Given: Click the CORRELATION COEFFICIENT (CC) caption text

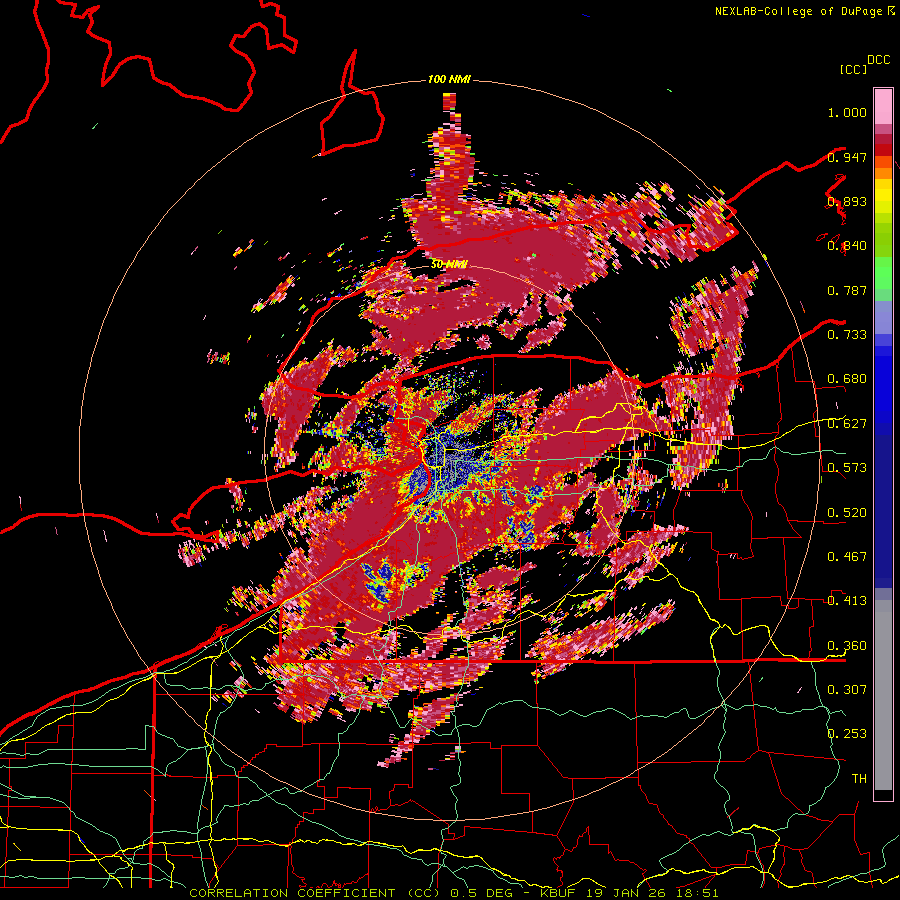Looking at the screenshot, I should tap(315, 893).
